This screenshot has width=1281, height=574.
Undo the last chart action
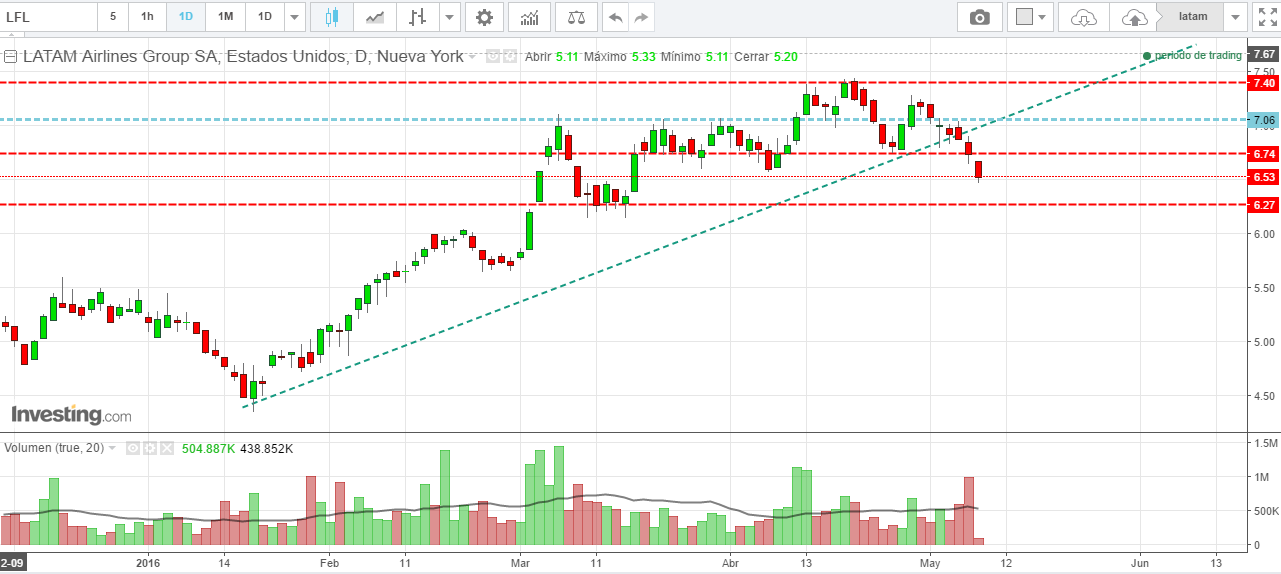click(616, 17)
